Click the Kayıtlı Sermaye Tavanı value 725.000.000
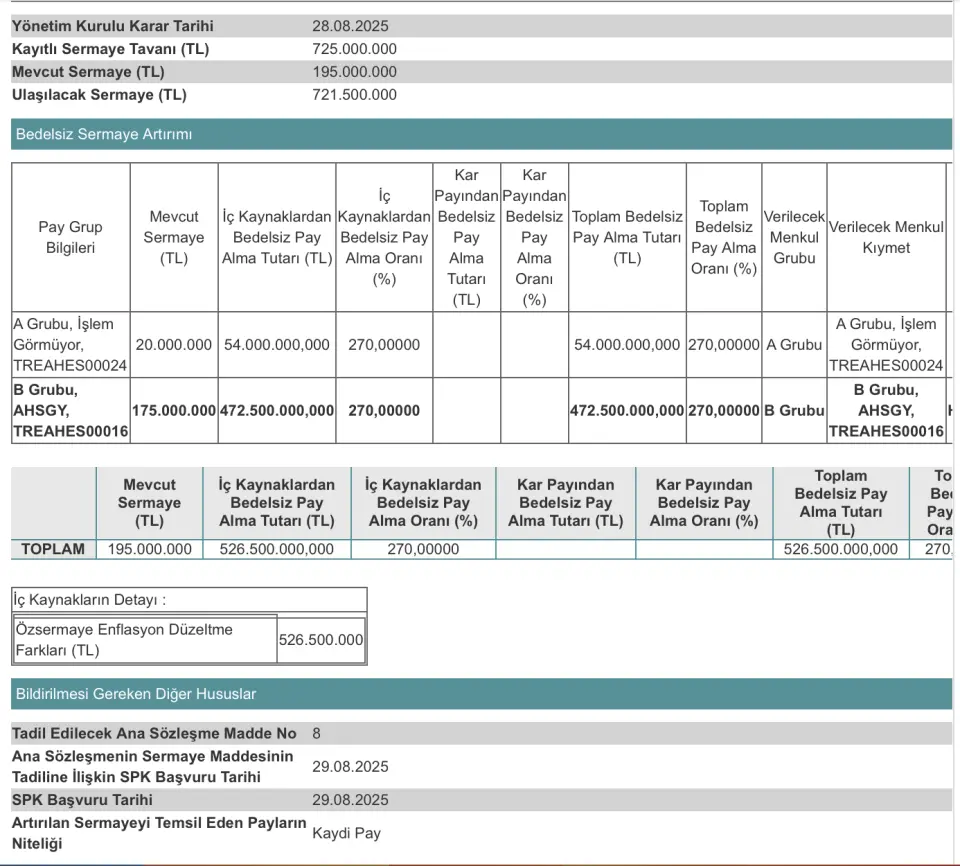 point(354,49)
